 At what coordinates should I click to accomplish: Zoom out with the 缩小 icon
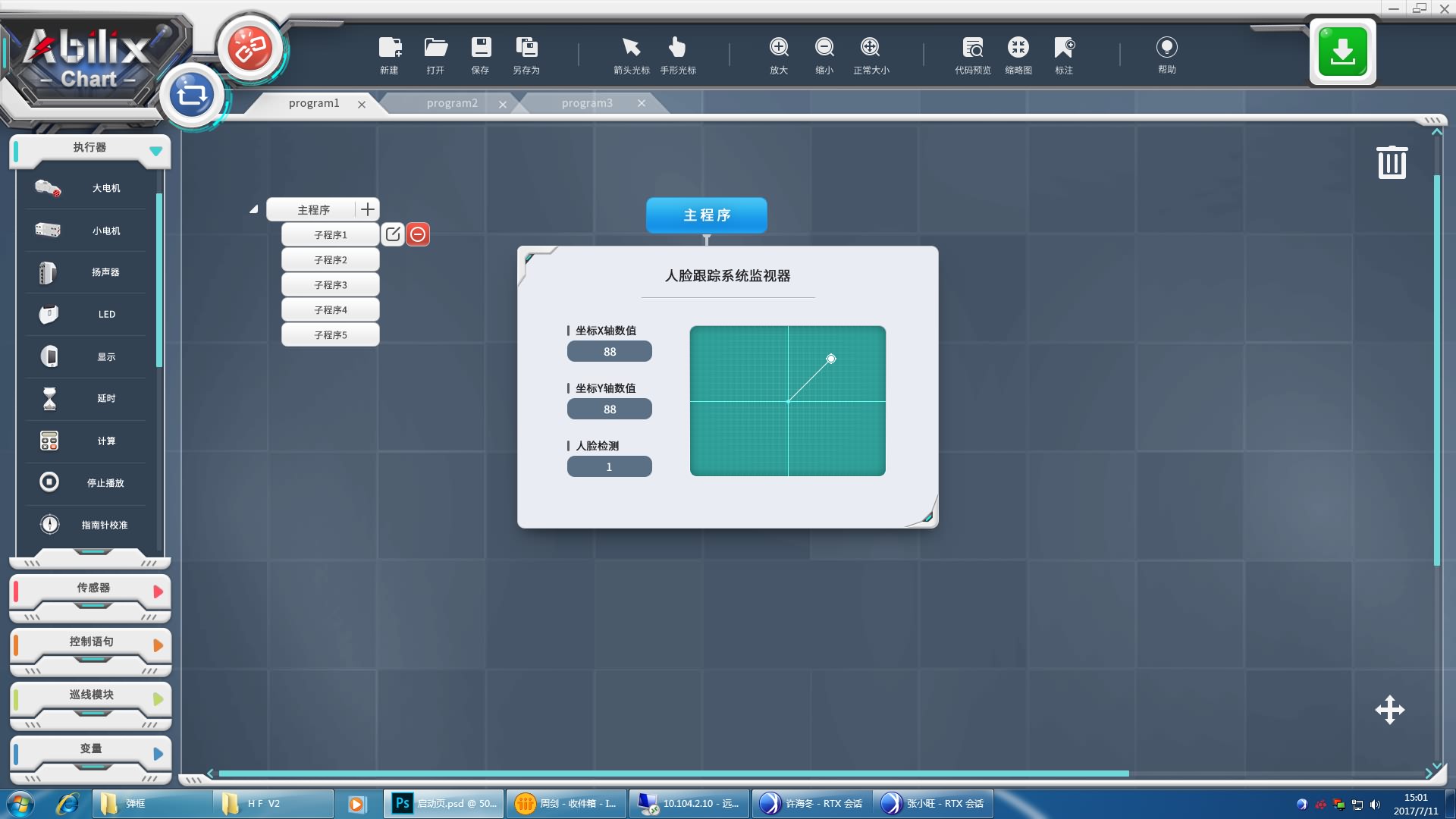tap(824, 48)
